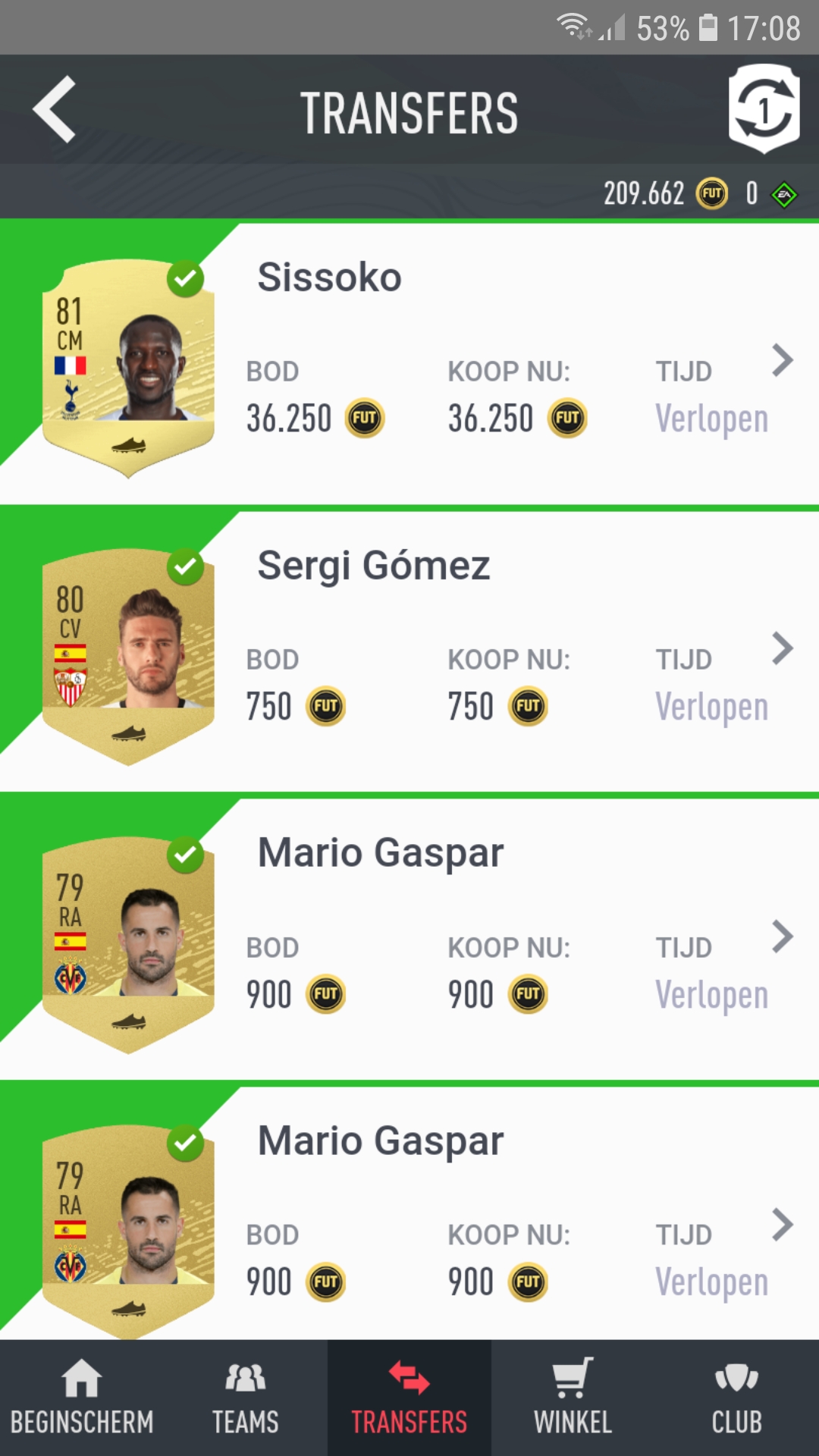Tap the FUT coins balance icon
This screenshot has width=819, height=1456.
coord(712,193)
